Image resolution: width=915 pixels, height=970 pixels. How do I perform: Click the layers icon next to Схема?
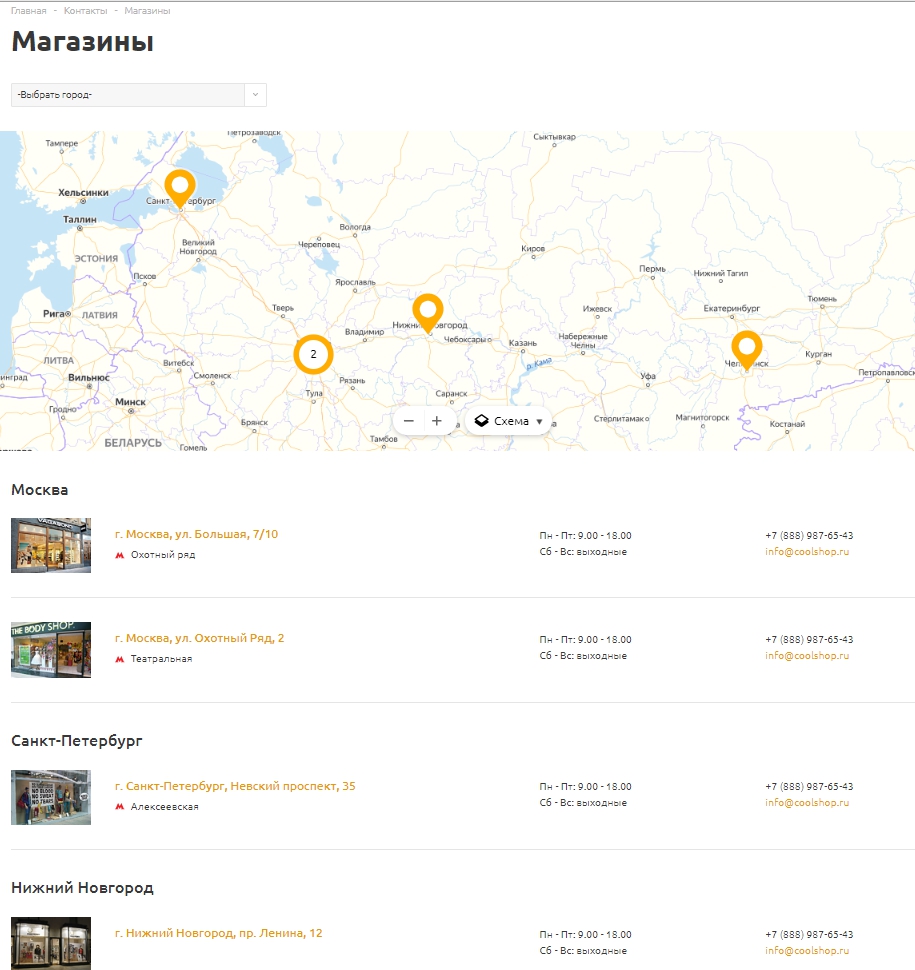click(481, 421)
